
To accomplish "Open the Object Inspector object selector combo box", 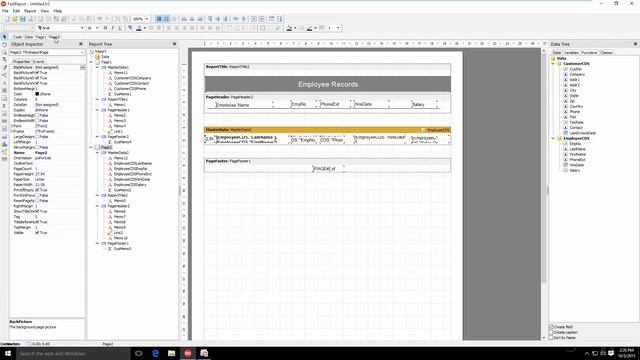I will click(47, 53).
